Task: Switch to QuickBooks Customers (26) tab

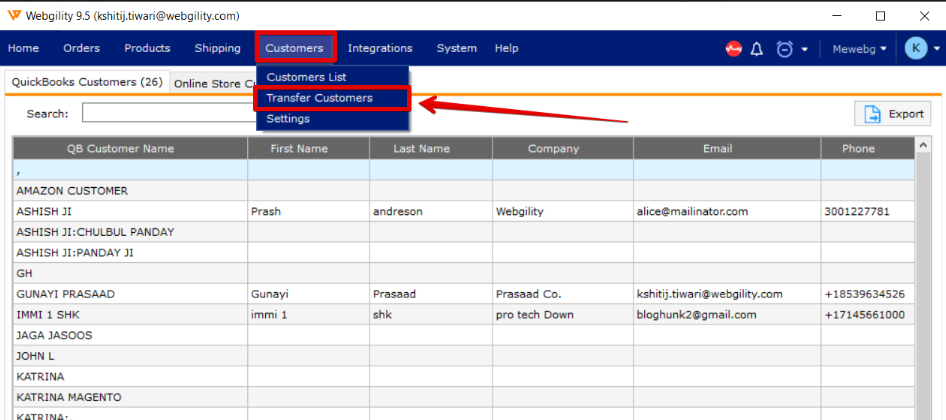Action: pos(87,83)
